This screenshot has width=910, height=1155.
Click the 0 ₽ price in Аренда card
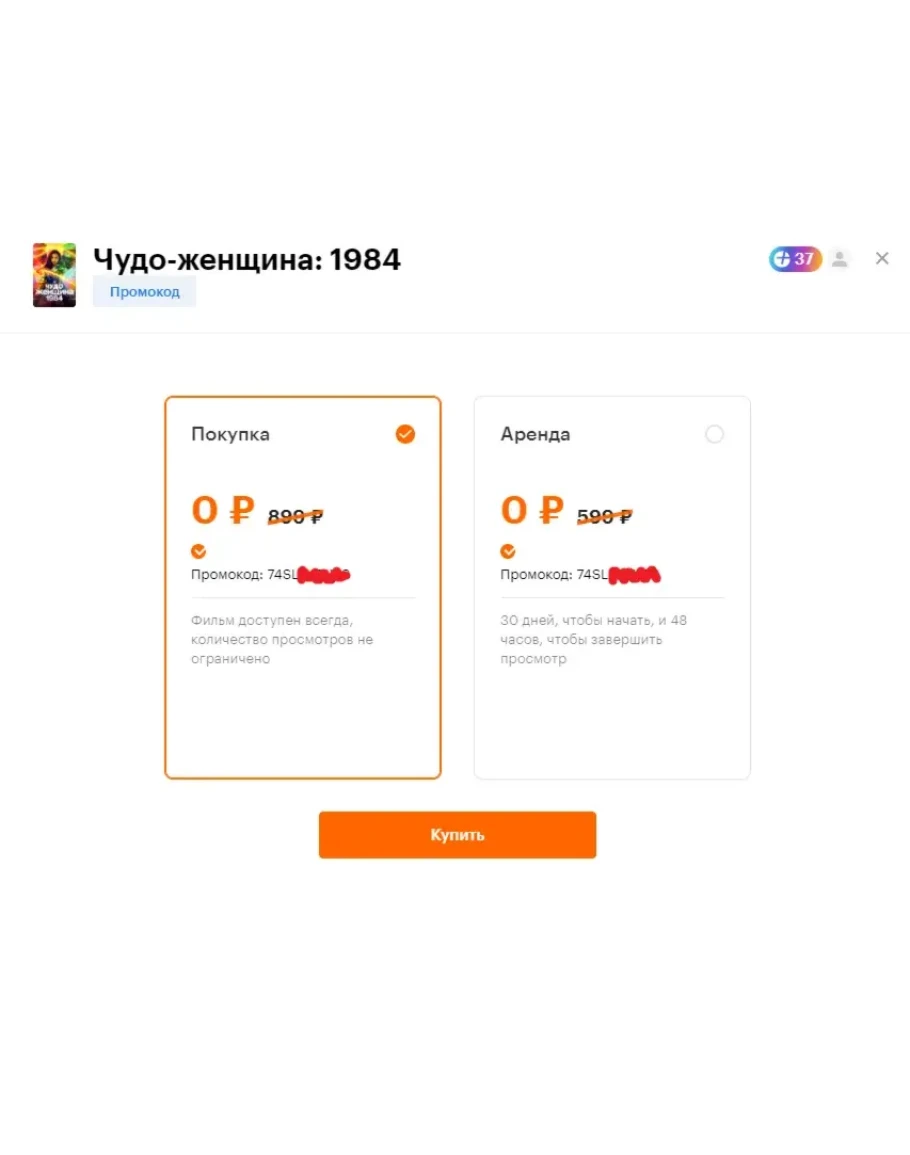pos(532,510)
